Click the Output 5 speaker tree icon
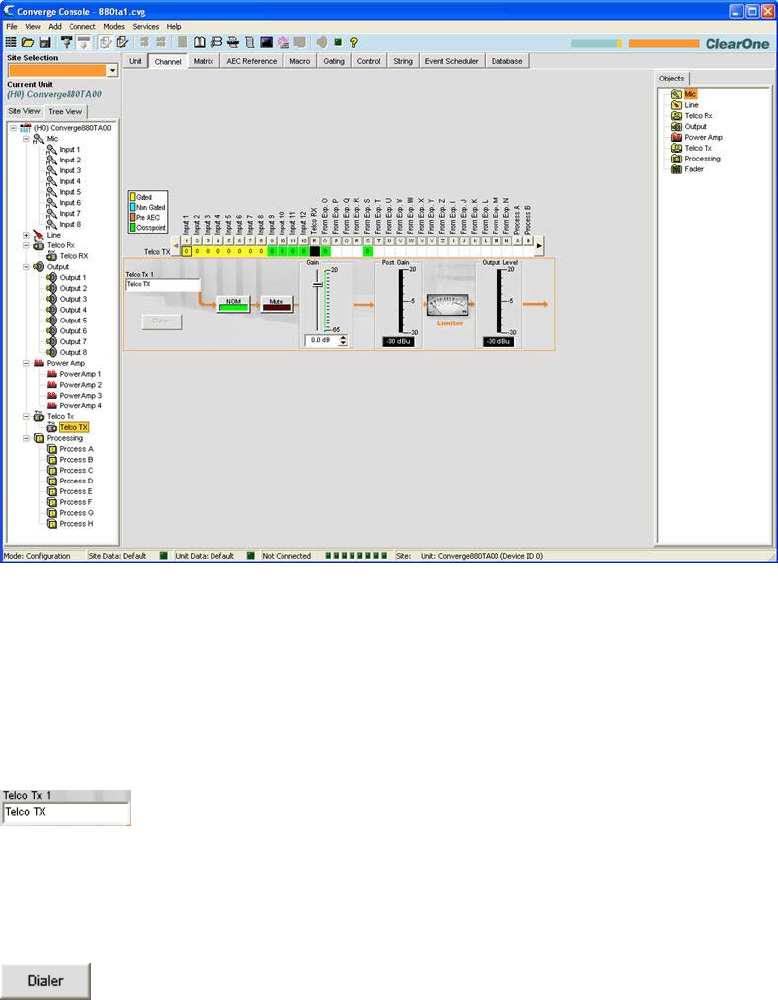The width and height of the screenshot is (778, 1000). (x=52, y=320)
